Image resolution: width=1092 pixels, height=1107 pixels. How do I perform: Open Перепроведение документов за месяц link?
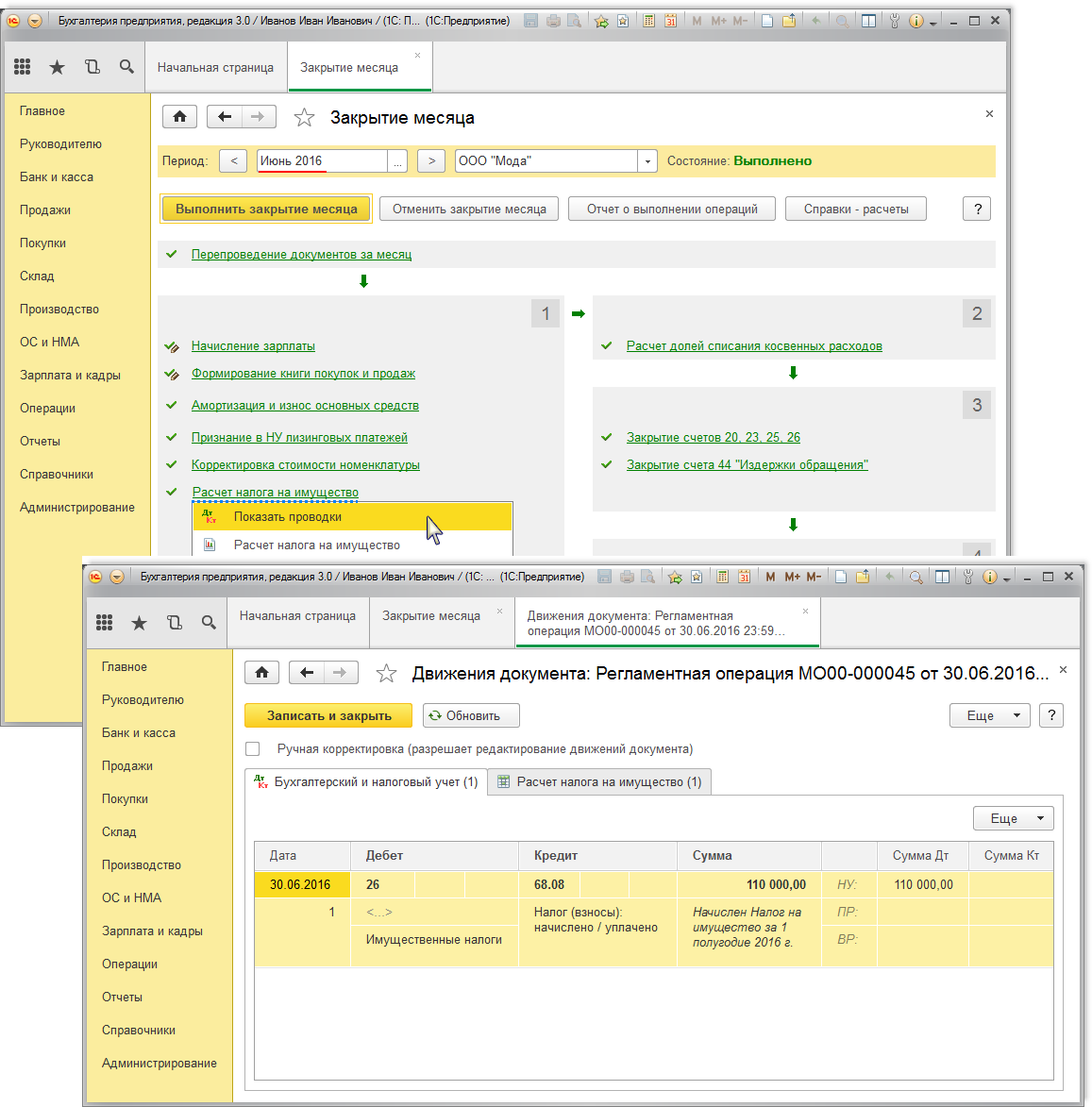[x=301, y=254]
